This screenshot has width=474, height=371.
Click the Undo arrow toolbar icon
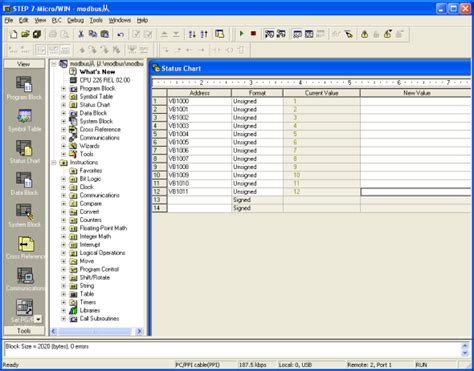[x=120, y=34]
